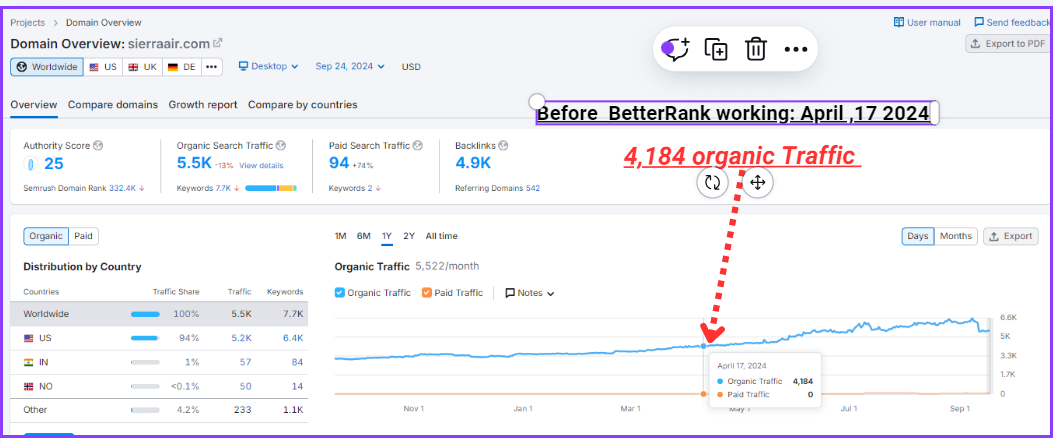Click Export to PDF button
The image size is (1053, 442).
point(1007,44)
